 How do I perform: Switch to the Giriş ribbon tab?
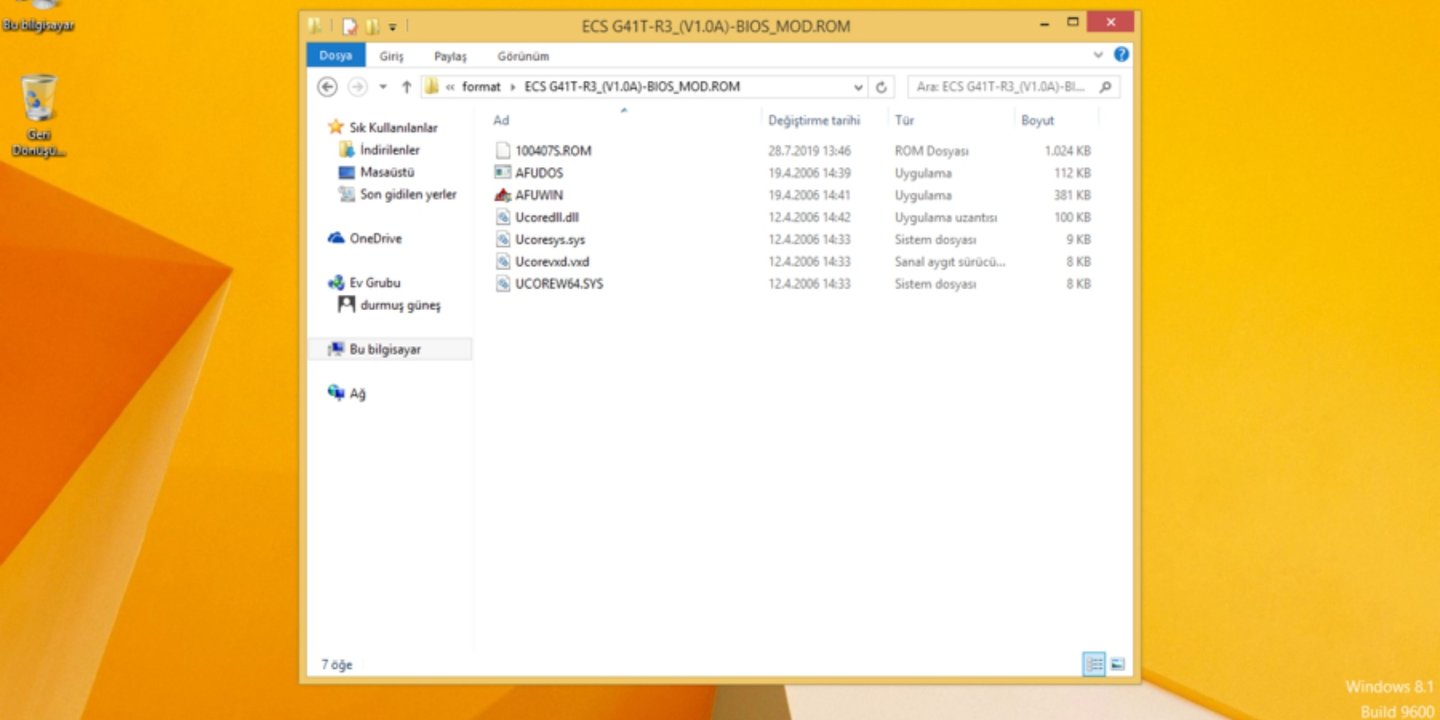(x=391, y=57)
